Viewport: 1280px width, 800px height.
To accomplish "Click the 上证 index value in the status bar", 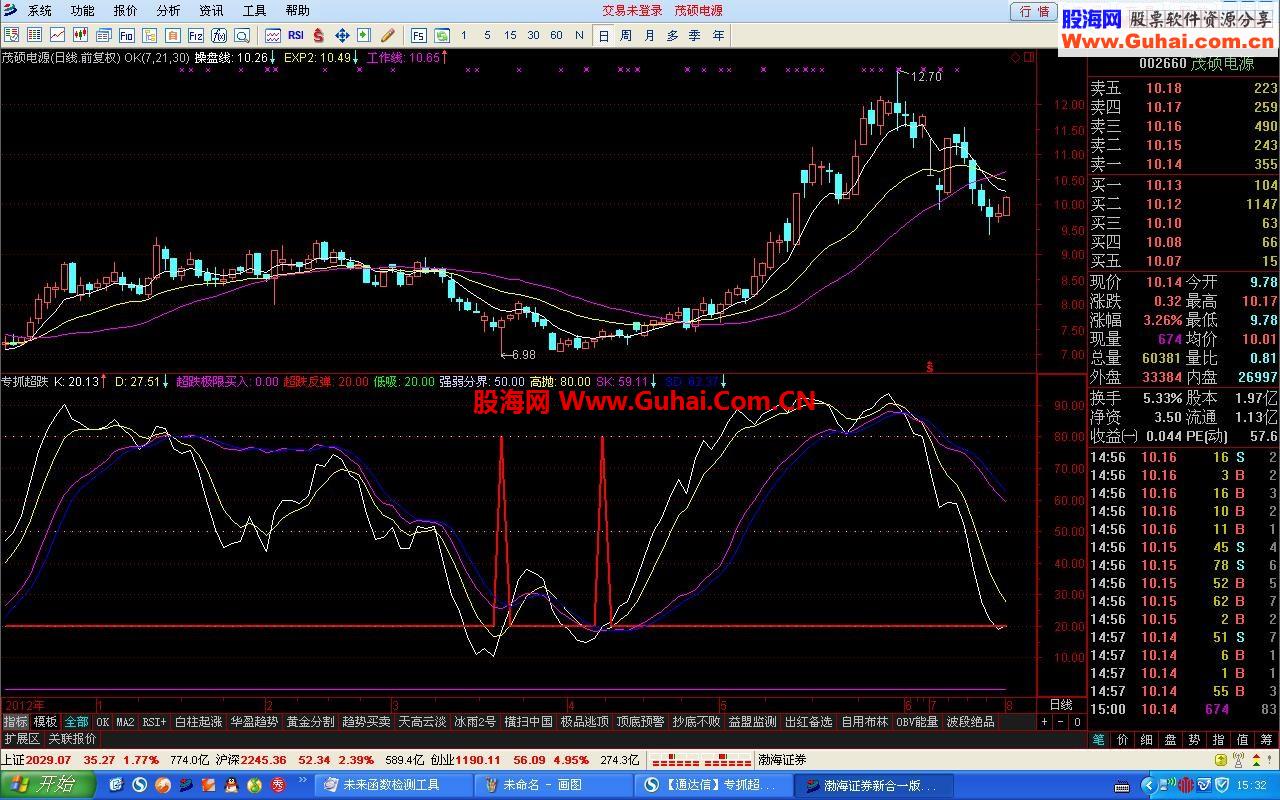I will point(50,760).
